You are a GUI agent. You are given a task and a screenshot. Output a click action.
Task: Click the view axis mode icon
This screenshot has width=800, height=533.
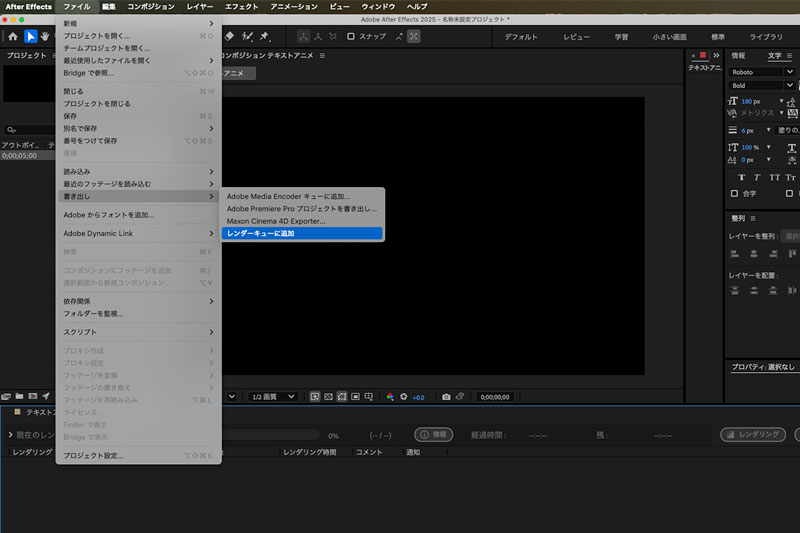333,36
